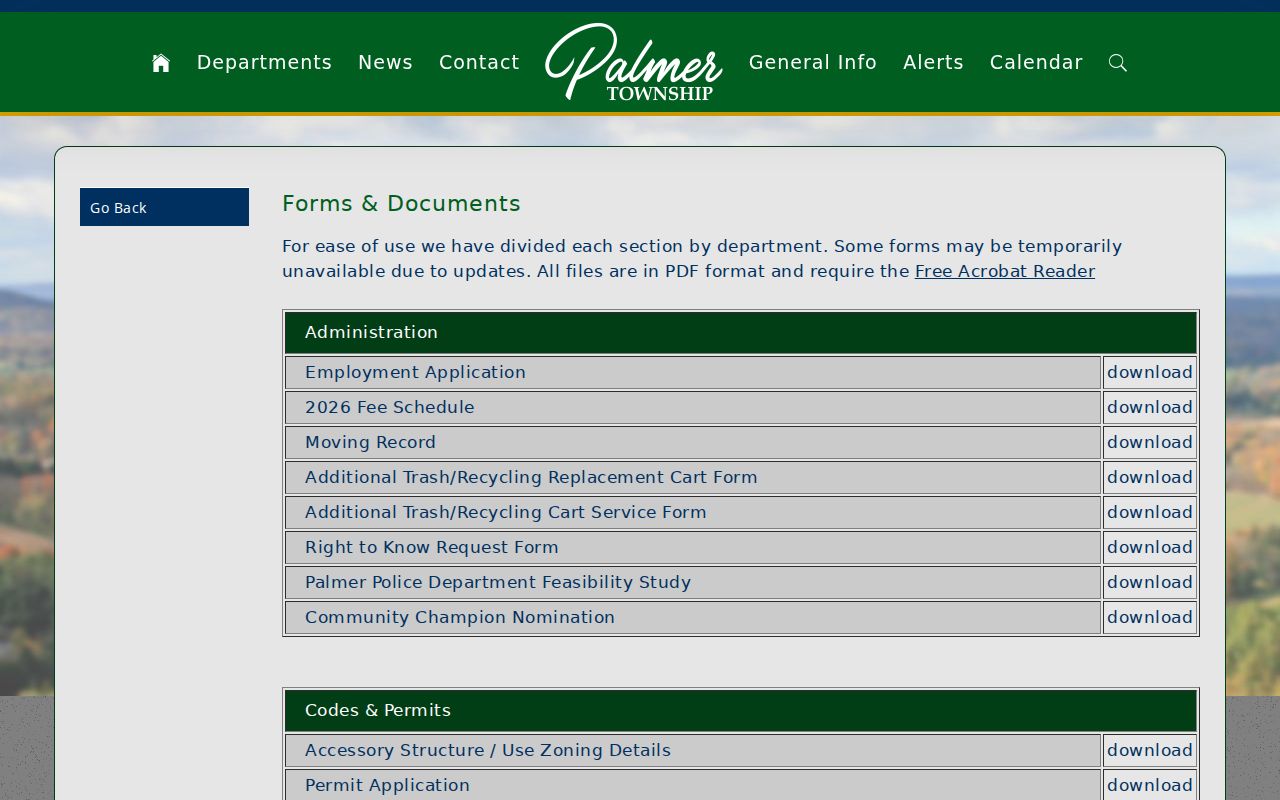Download the Employment Application

click(x=1150, y=372)
